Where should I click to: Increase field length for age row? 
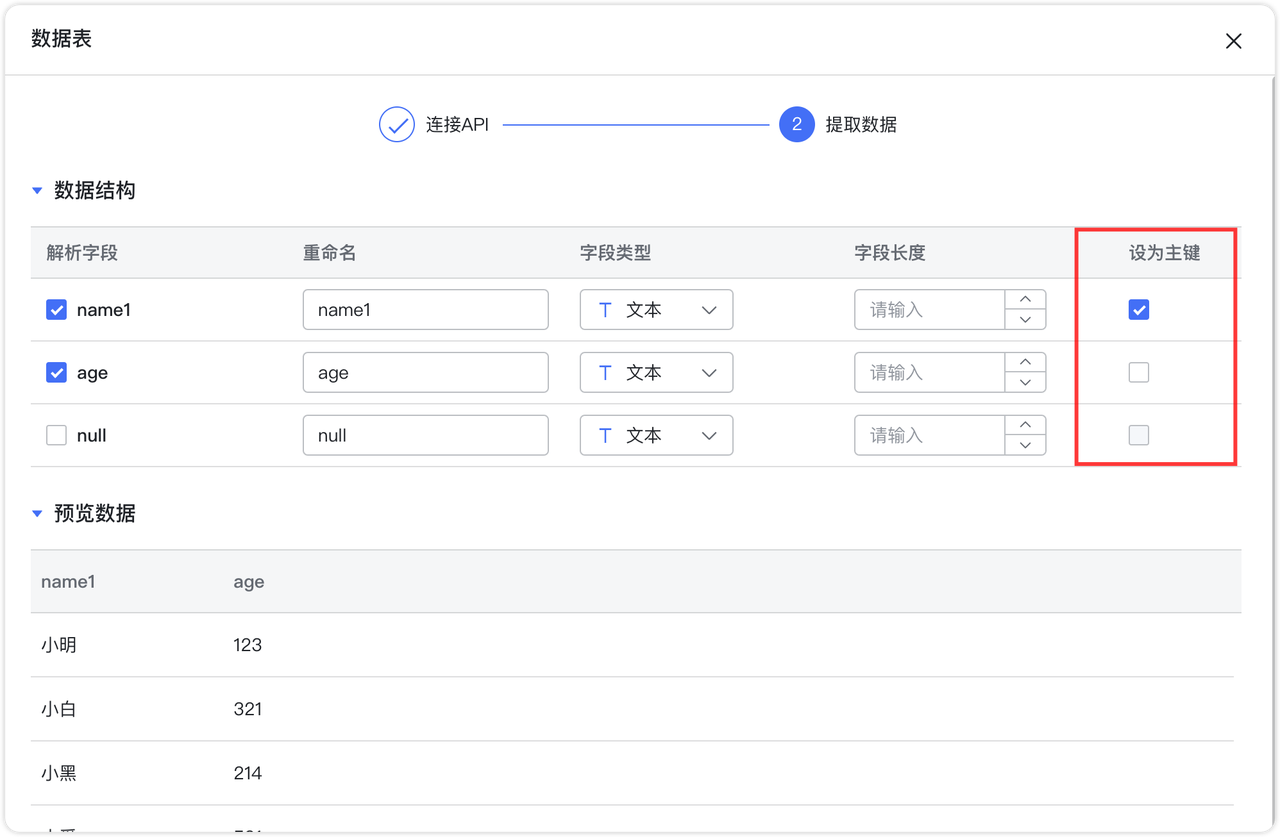[1025, 363]
